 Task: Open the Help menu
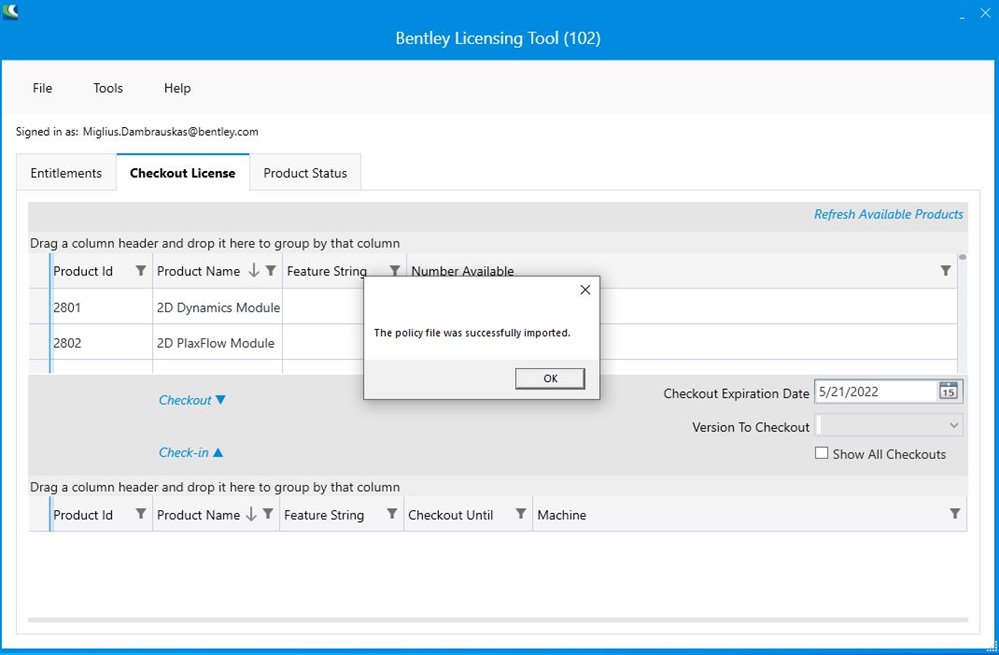coord(177,88)
